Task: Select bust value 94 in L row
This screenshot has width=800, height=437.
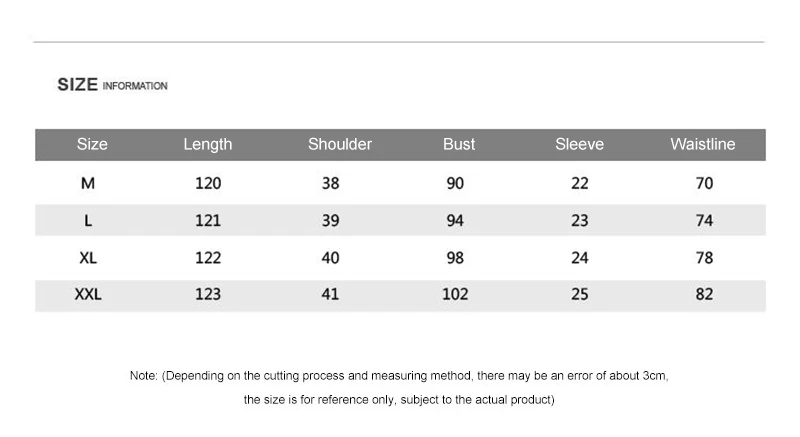Action: click(x=455, y=220)
